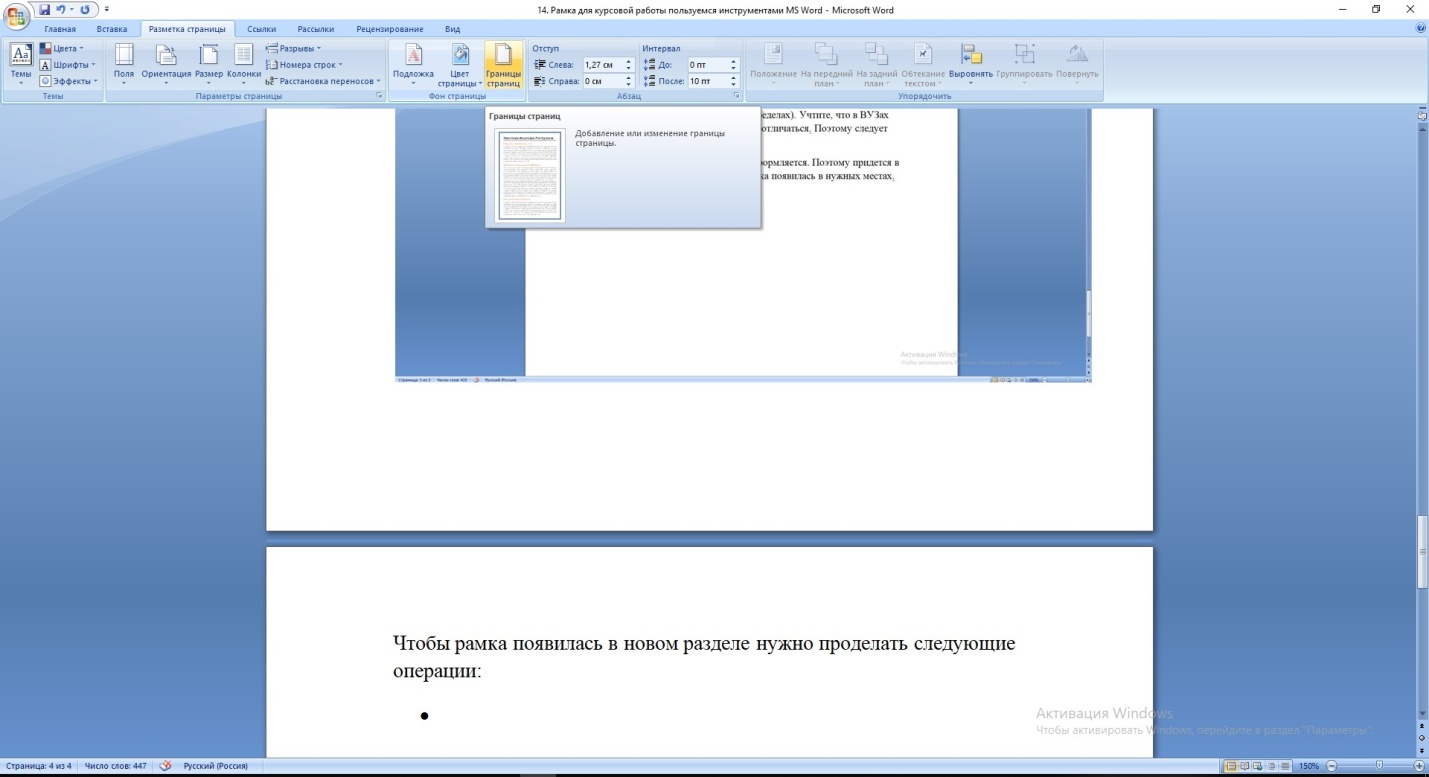Open the Главная tab
This screenshot has width=1429, height=777.
point(60,29)
